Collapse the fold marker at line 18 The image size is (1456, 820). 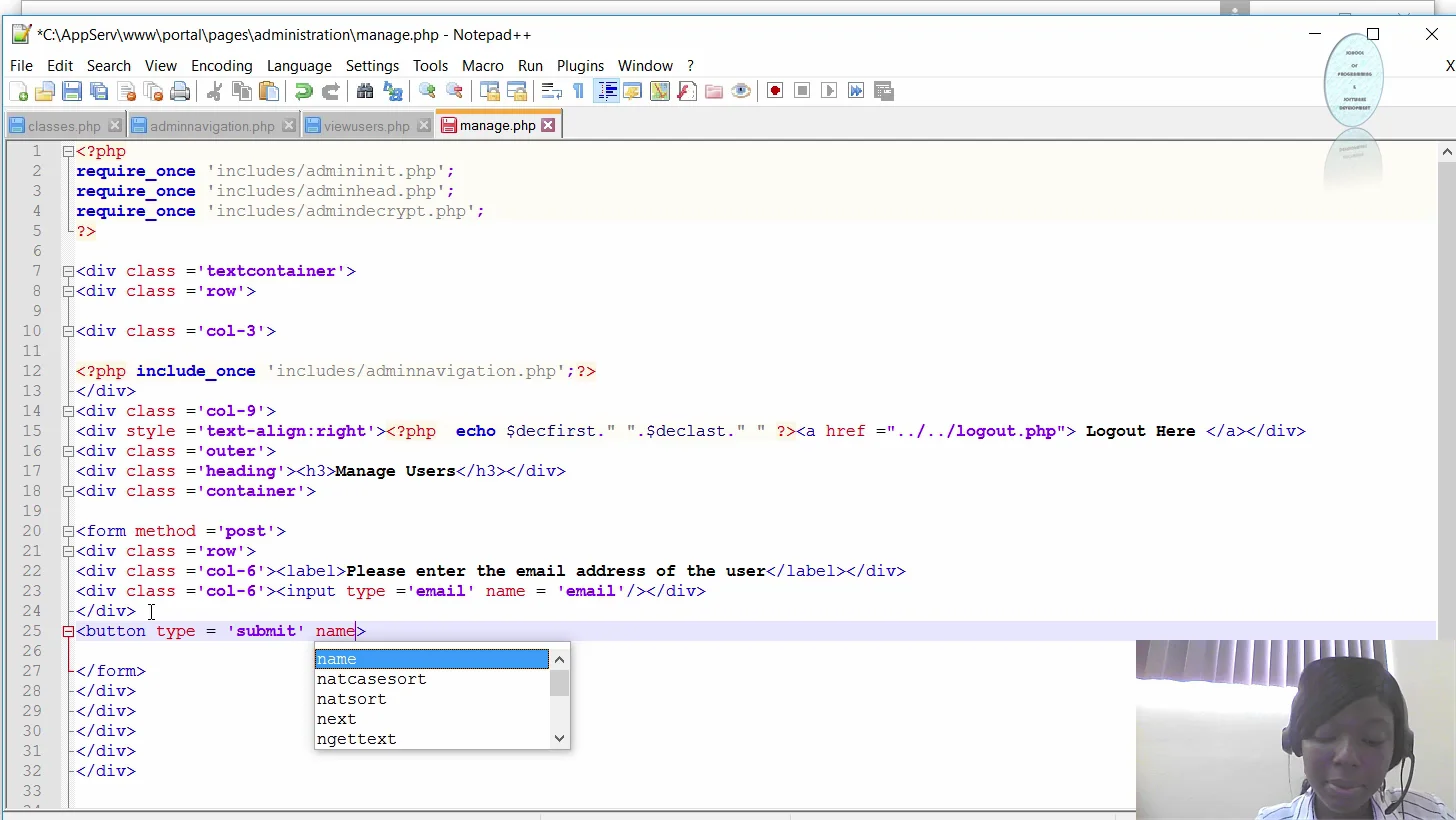tap(68, 491)
